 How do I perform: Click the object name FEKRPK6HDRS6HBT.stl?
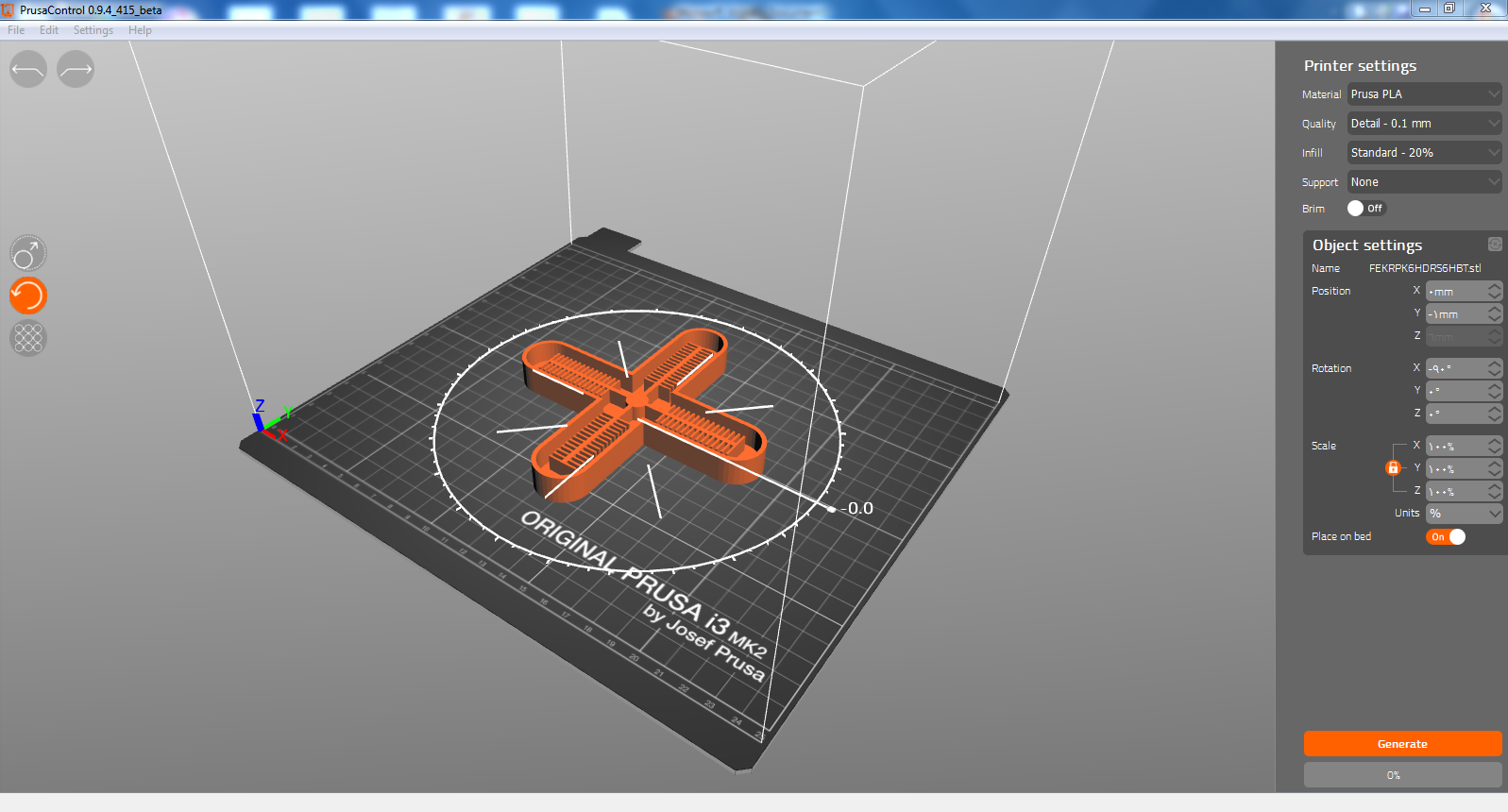tap(1425, 268)
